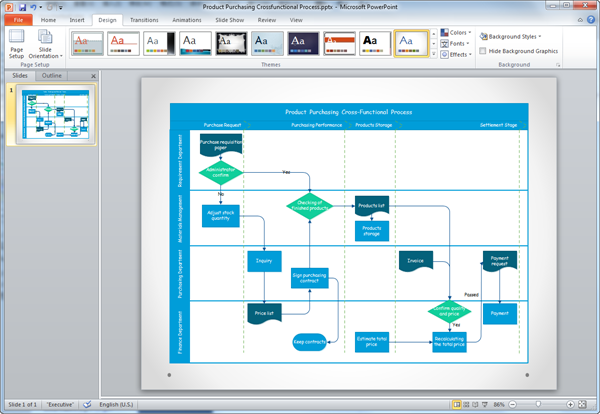Click the Save icon in quick access toolbar
The width and height of the screenshot is (600, 414).
pos(22,7)
